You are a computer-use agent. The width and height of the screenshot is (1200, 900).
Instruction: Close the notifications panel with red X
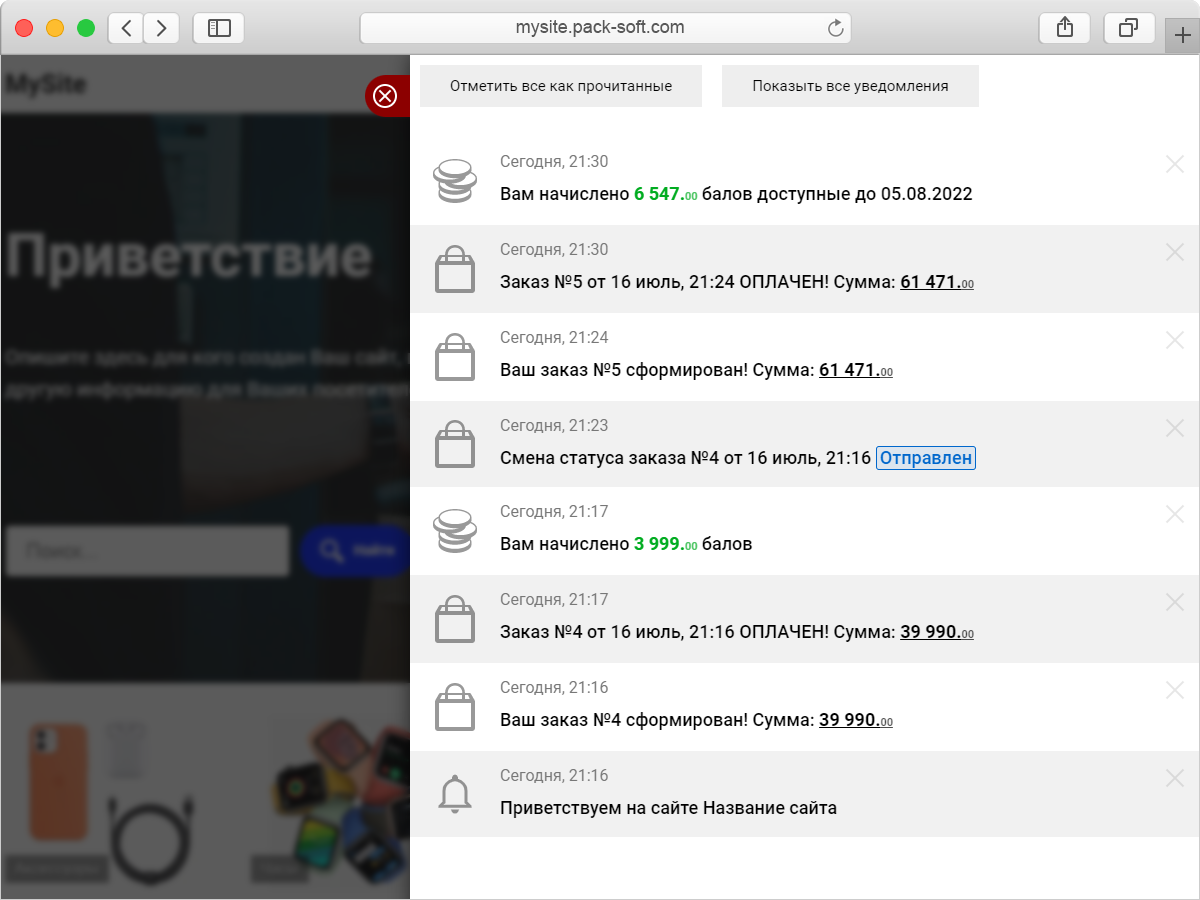[x=385, y=96]
